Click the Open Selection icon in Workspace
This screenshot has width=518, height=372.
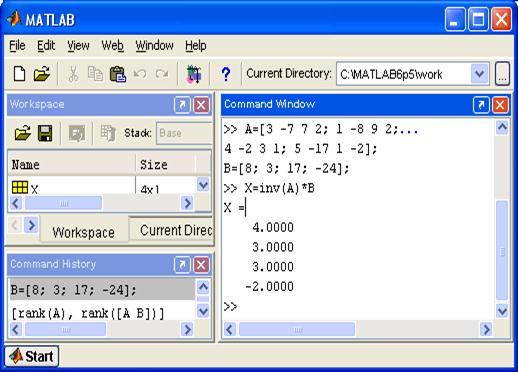[x=77, y=133]
